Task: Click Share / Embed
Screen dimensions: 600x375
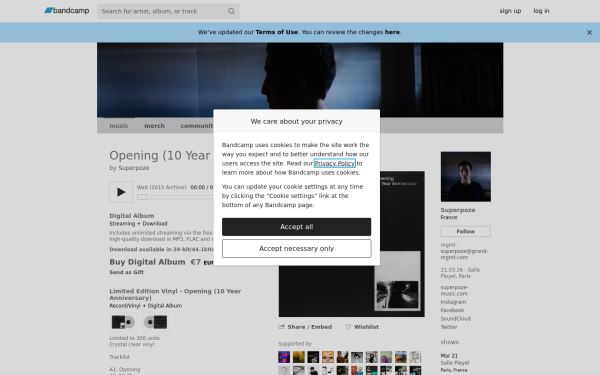Action: click(x=305, y=327)
